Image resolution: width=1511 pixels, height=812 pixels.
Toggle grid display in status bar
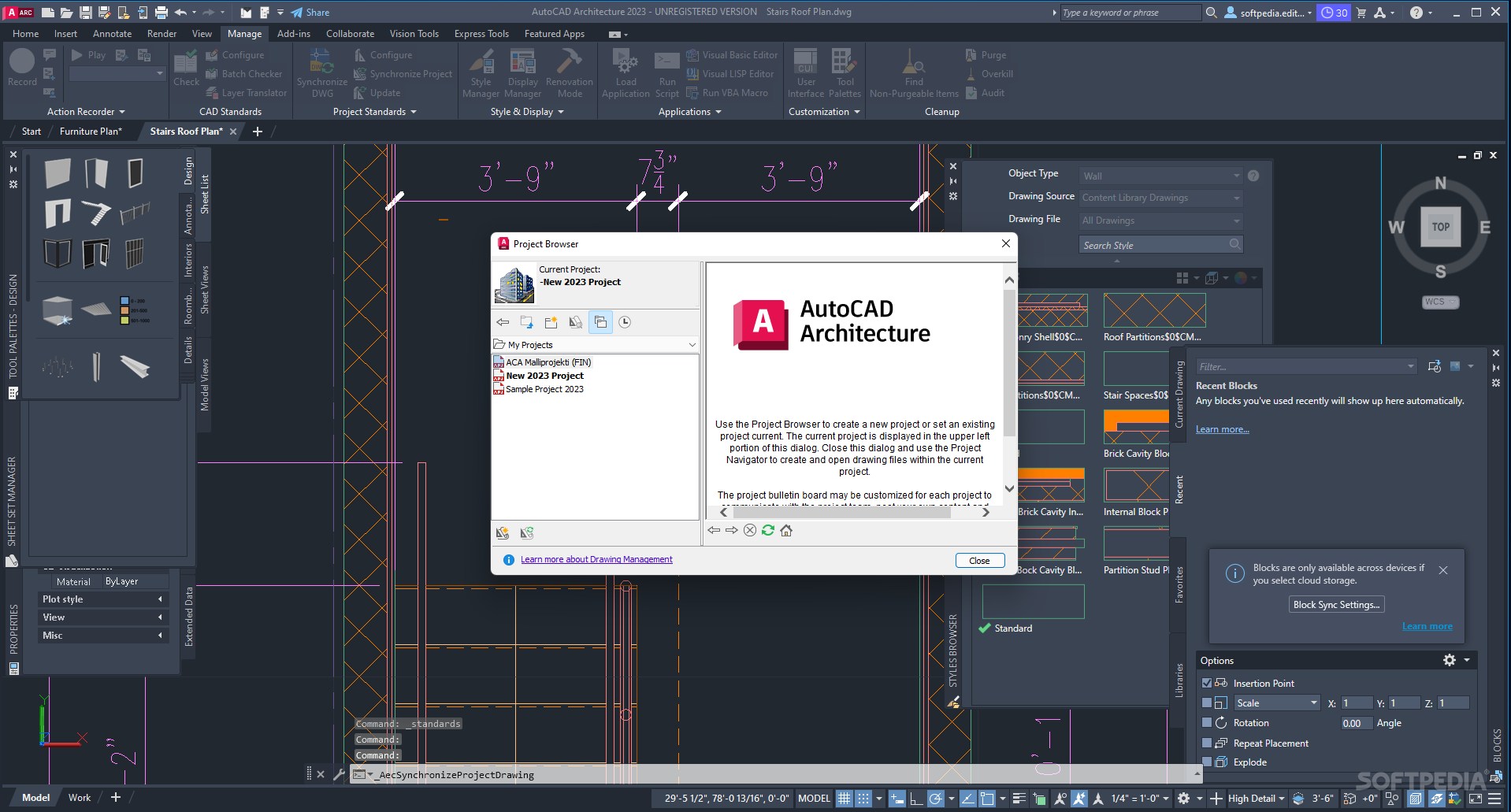coord(844,798)
